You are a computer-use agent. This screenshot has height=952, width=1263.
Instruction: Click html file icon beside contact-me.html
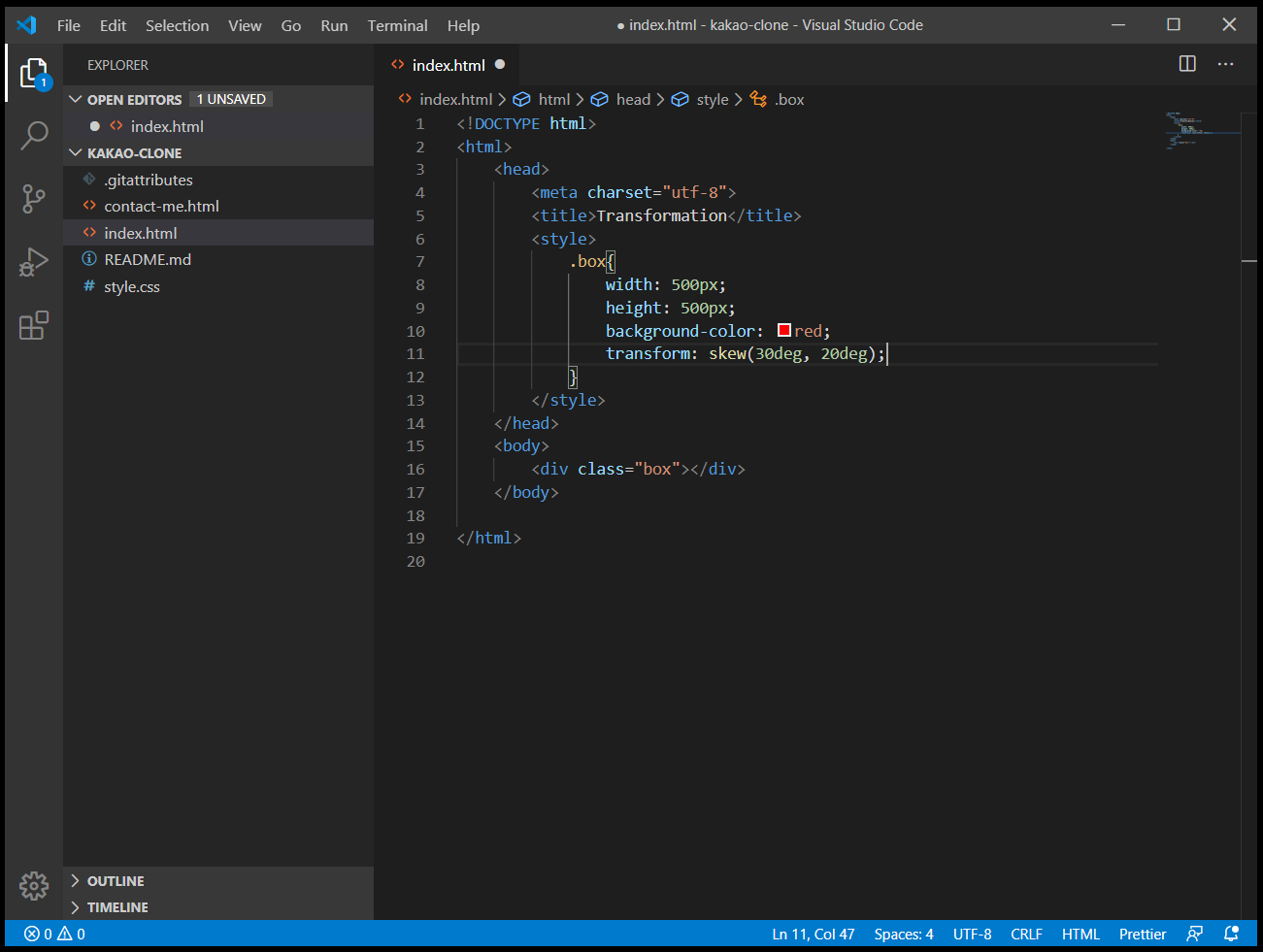(x=89, y=206)
